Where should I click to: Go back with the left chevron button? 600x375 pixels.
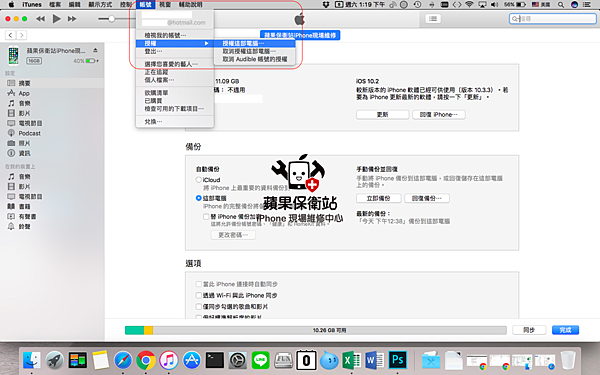pos(11,35)
